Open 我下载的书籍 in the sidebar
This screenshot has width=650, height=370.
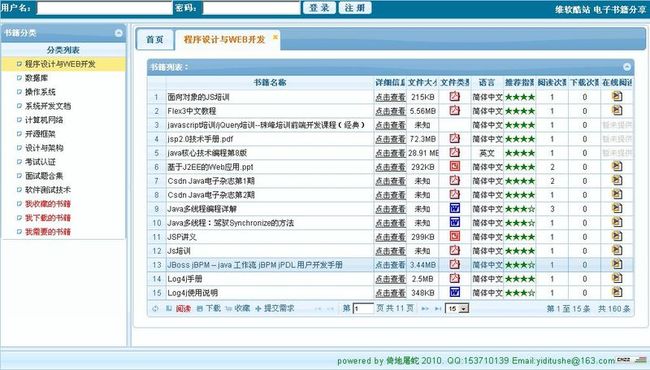pos(48,218)
